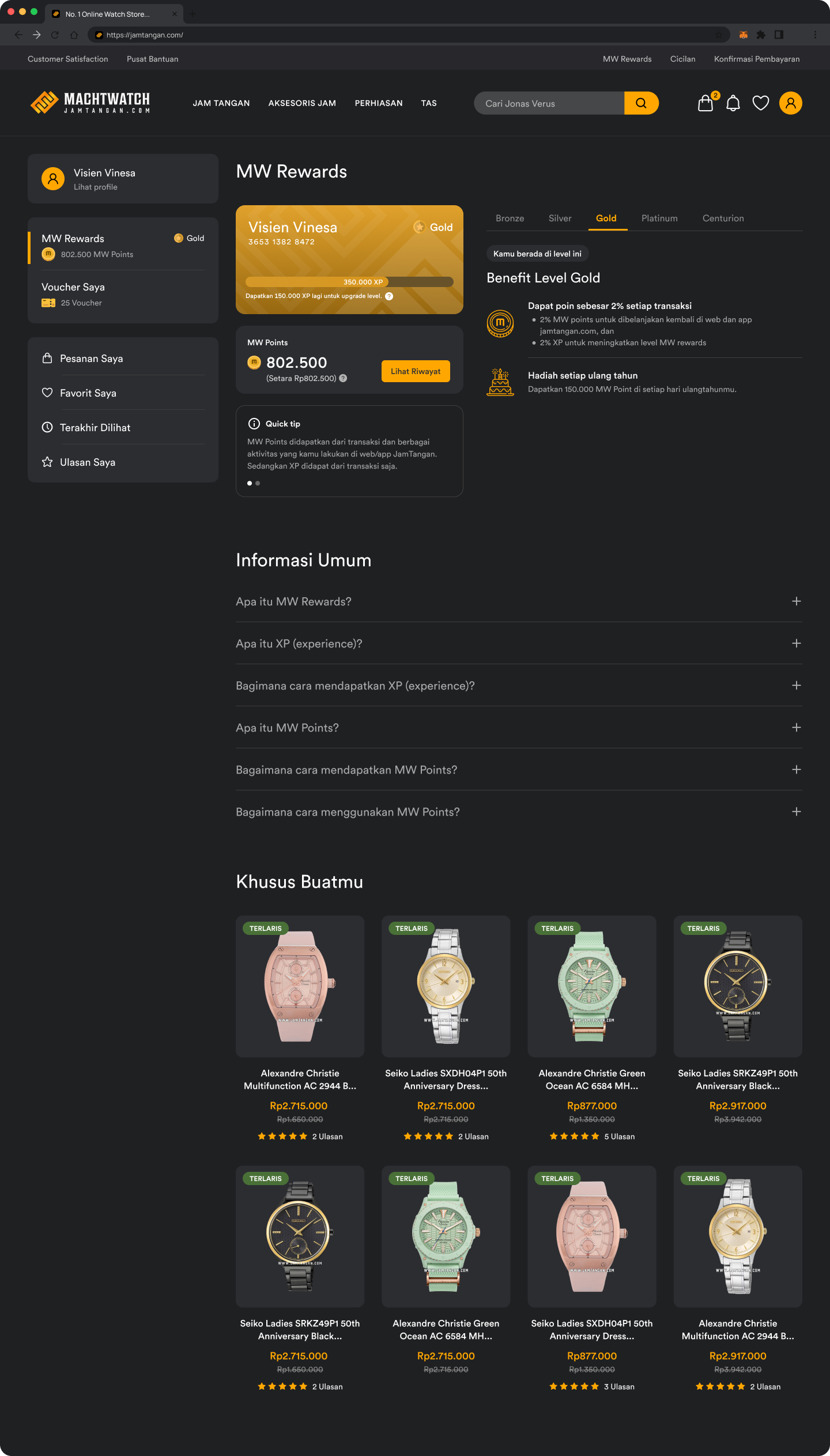Switch to the Platinum level tab
Image resolution: width=830 pixels, height=1456 pixels.
point(659,218)
